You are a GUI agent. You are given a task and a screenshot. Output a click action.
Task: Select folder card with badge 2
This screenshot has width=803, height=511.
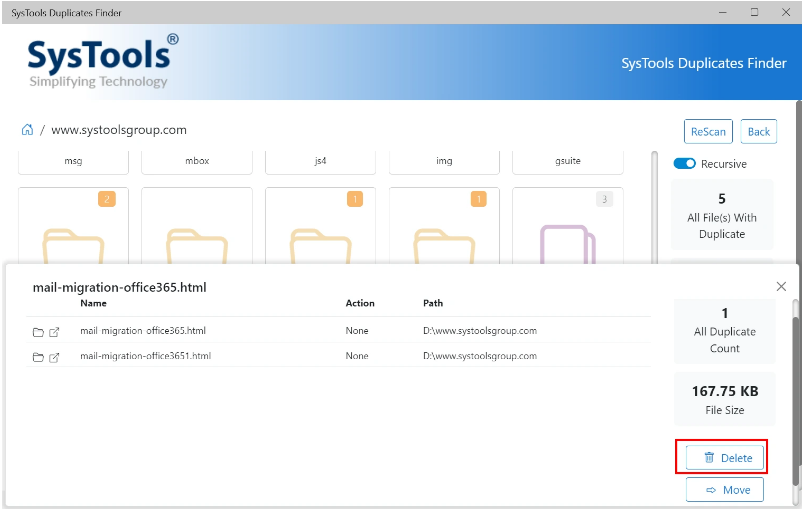click(73, 226)
